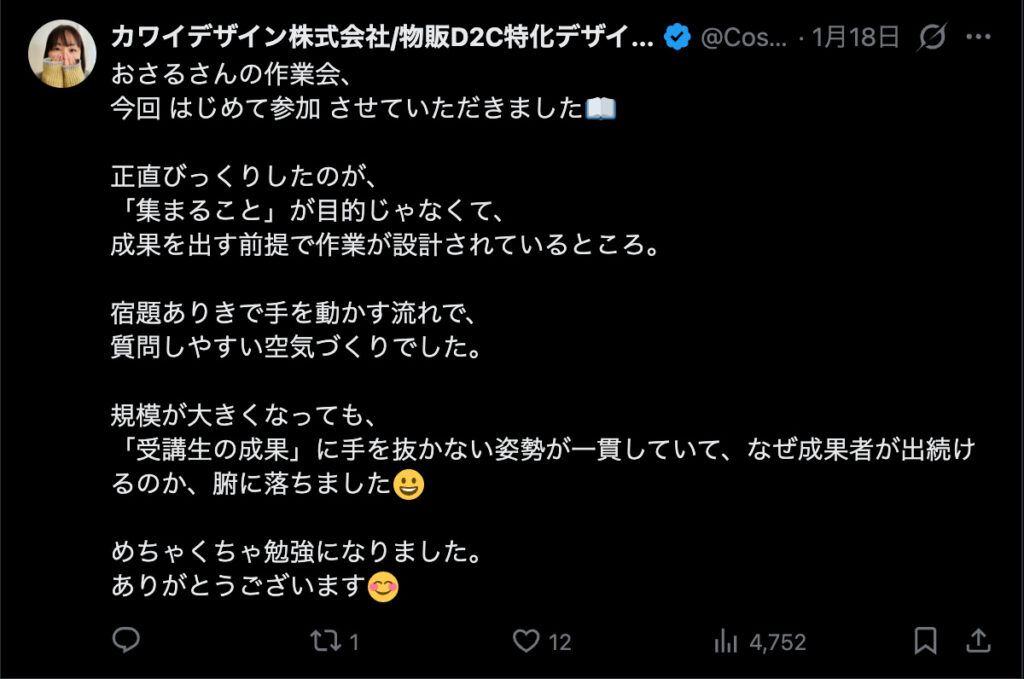Open the reply composer via speech bubble icon

[126, 640]
